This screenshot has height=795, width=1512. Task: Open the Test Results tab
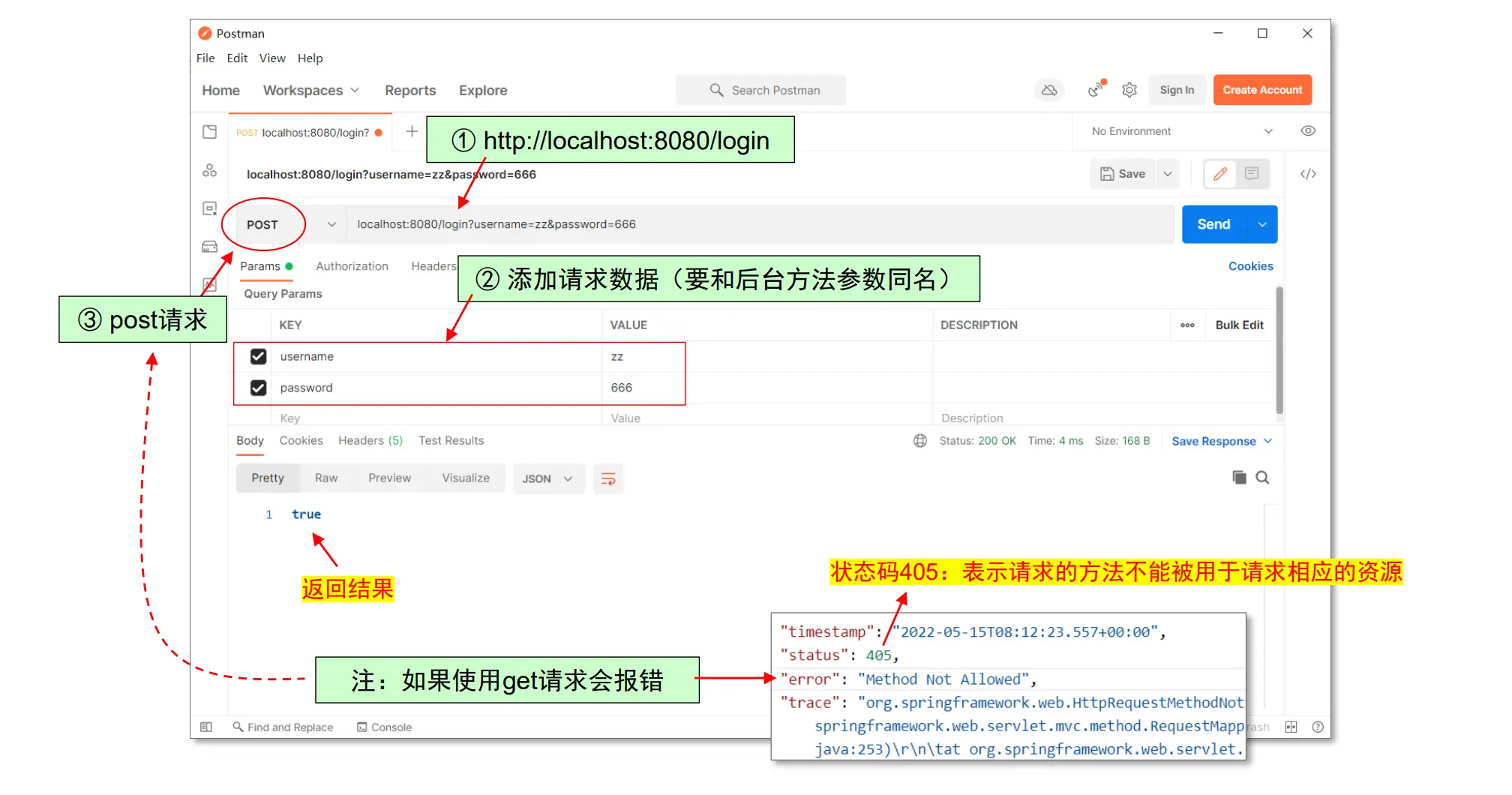pos(451,441)
